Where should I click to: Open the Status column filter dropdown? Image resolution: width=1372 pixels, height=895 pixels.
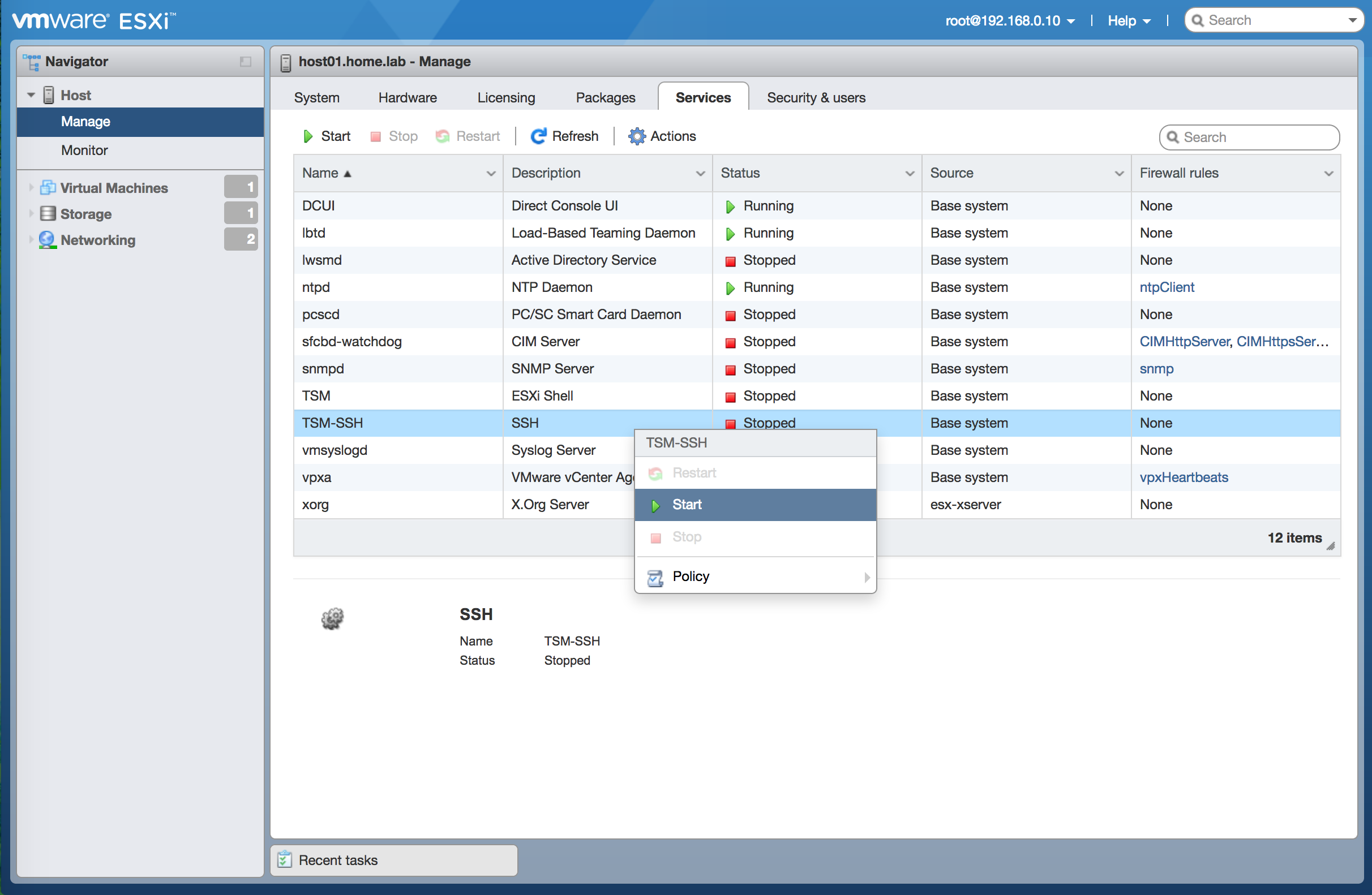(909, 173)
